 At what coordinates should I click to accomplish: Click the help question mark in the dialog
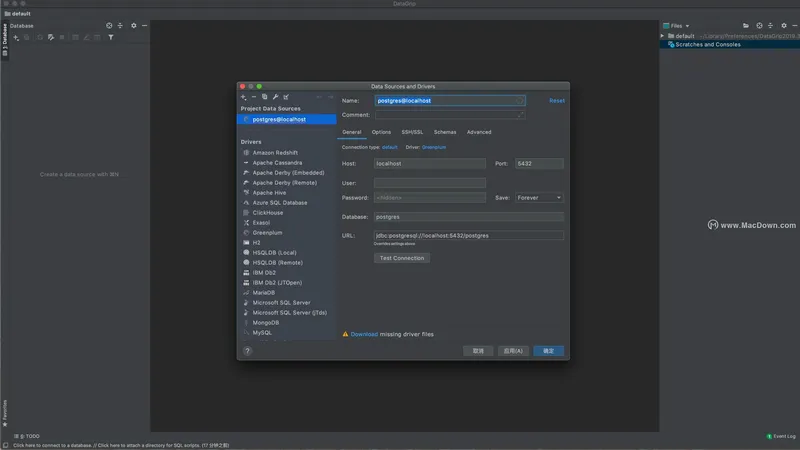pos(247,351)
